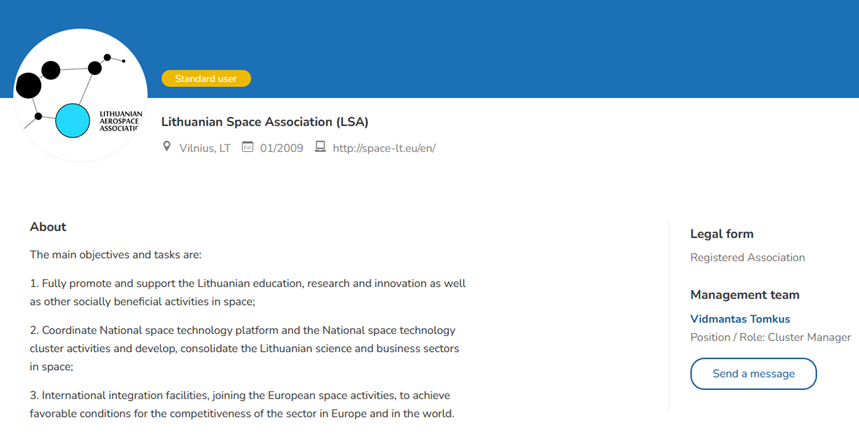Click the laptop website icon
859x441 pixels.
pos(320,148)
